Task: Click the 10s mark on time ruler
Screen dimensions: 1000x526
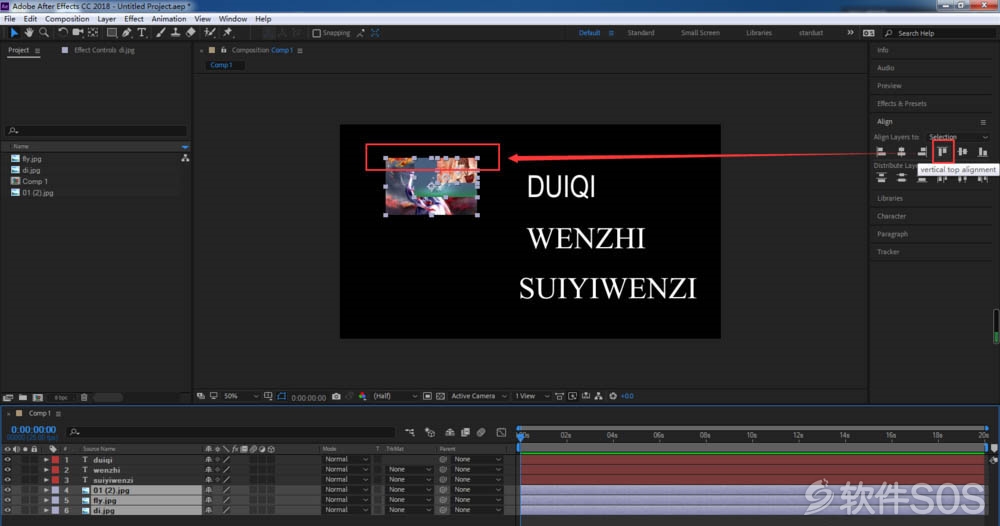Action: pos(751,435)
